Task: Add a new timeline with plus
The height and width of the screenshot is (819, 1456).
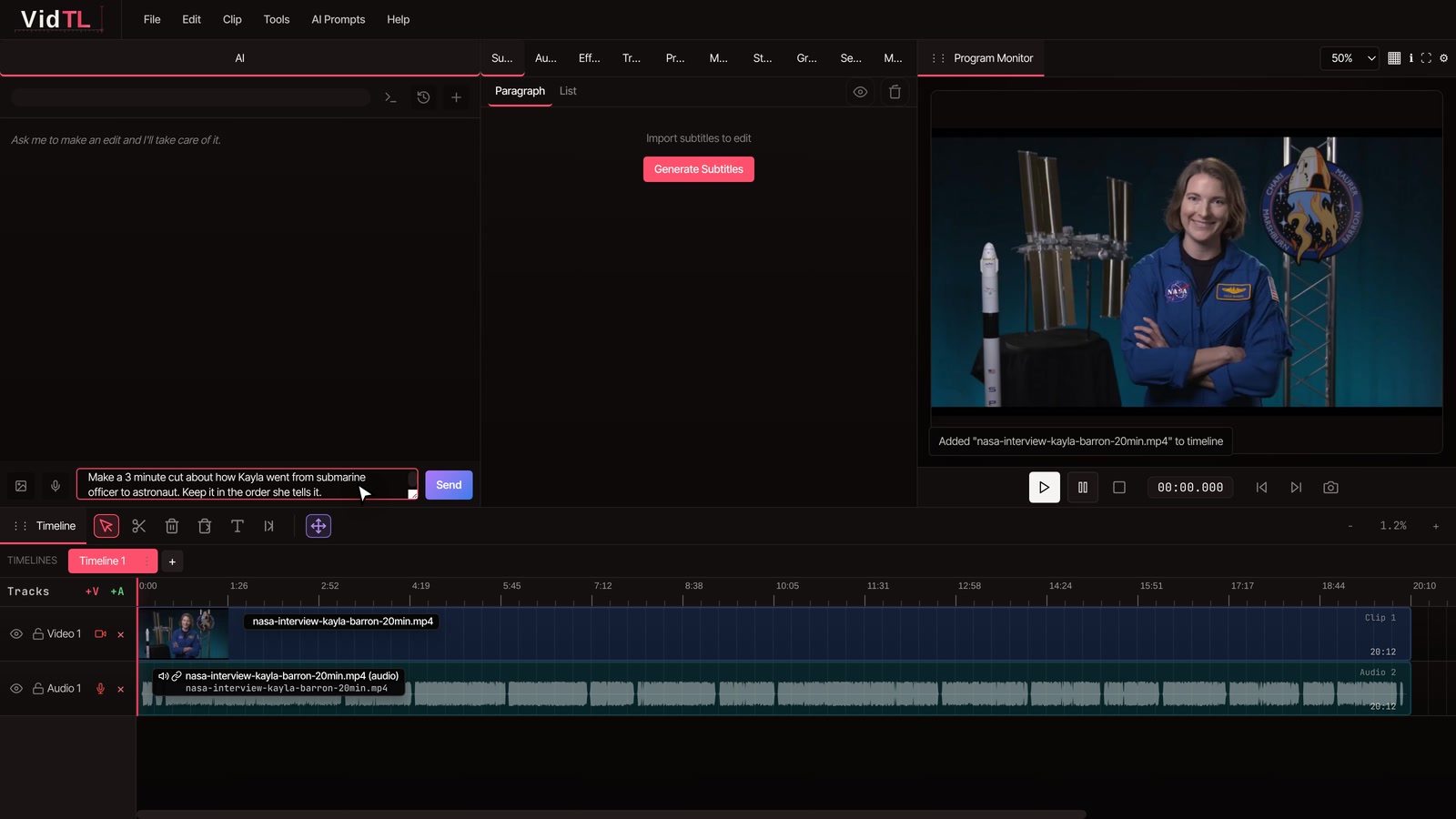Action: coord(172,561)
